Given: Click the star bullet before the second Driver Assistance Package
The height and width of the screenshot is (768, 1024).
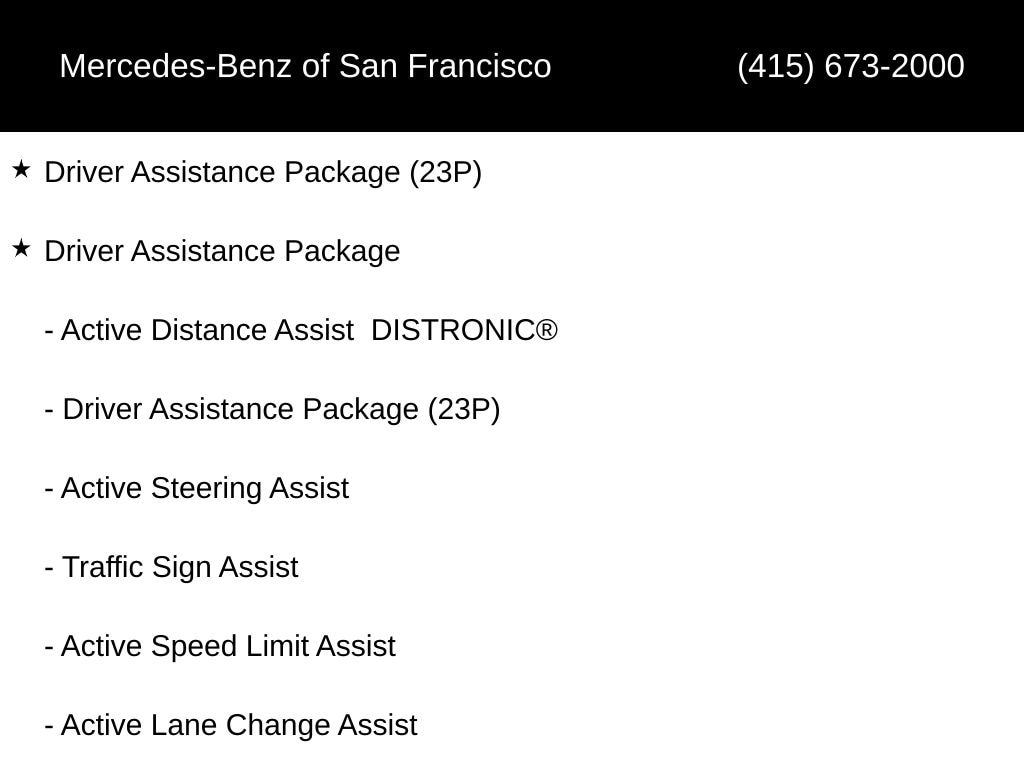Looking at the screenshot, I should click(21, 249).
